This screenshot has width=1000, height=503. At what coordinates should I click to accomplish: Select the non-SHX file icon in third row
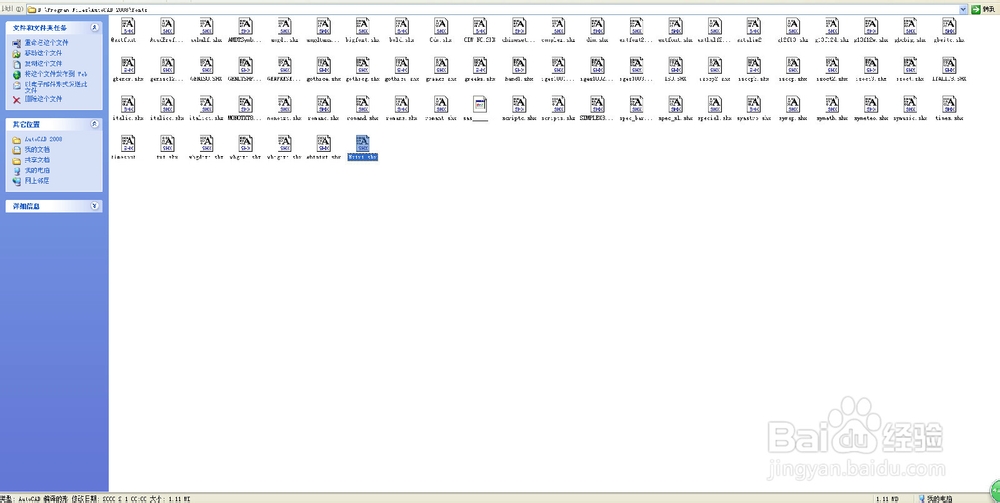(x=480, y=105)
